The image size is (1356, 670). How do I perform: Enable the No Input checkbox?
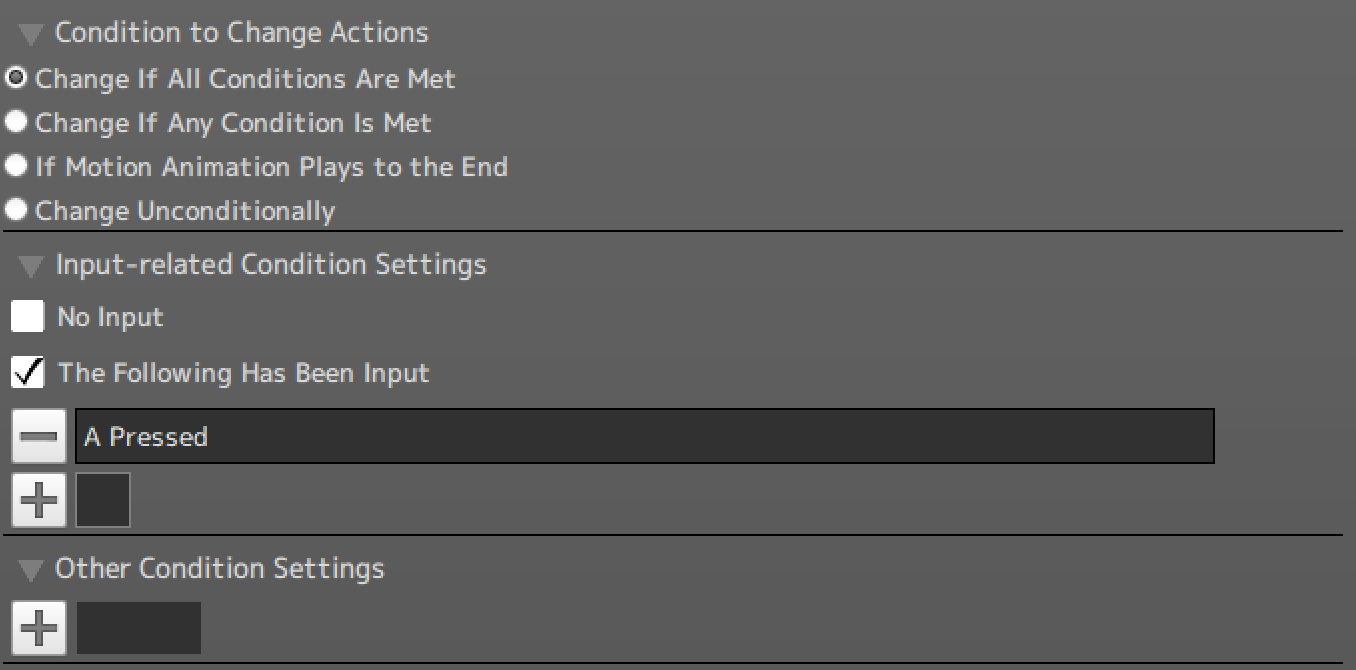(x=28, y=317)
